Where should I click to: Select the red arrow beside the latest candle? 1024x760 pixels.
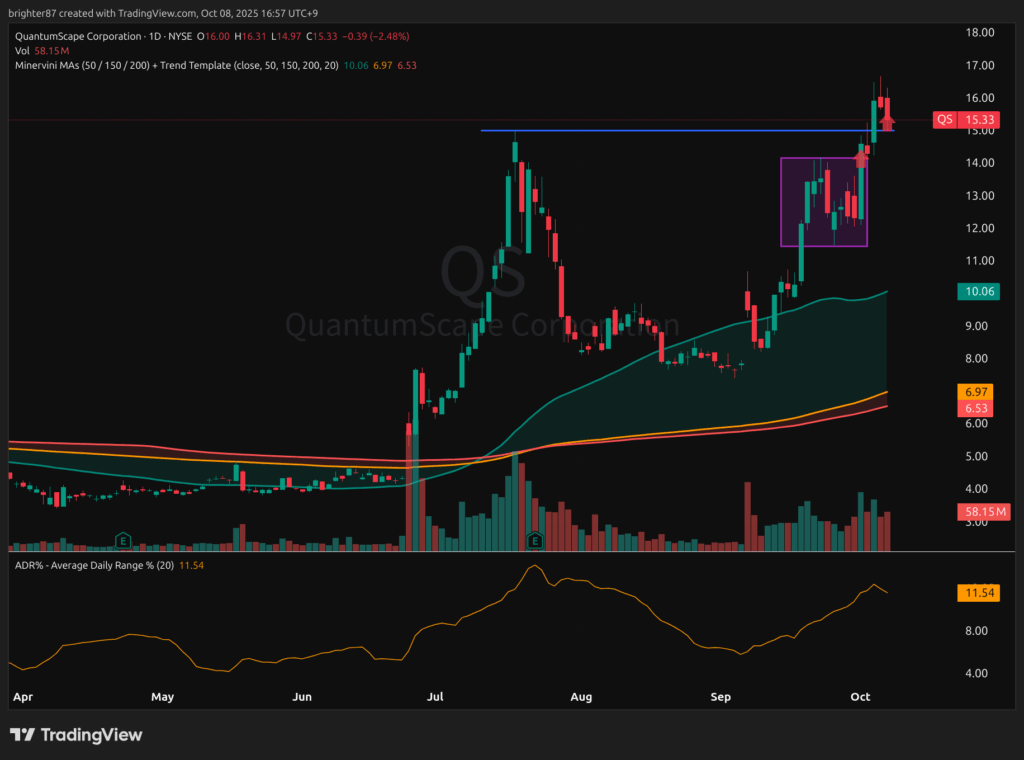point(887,120)
